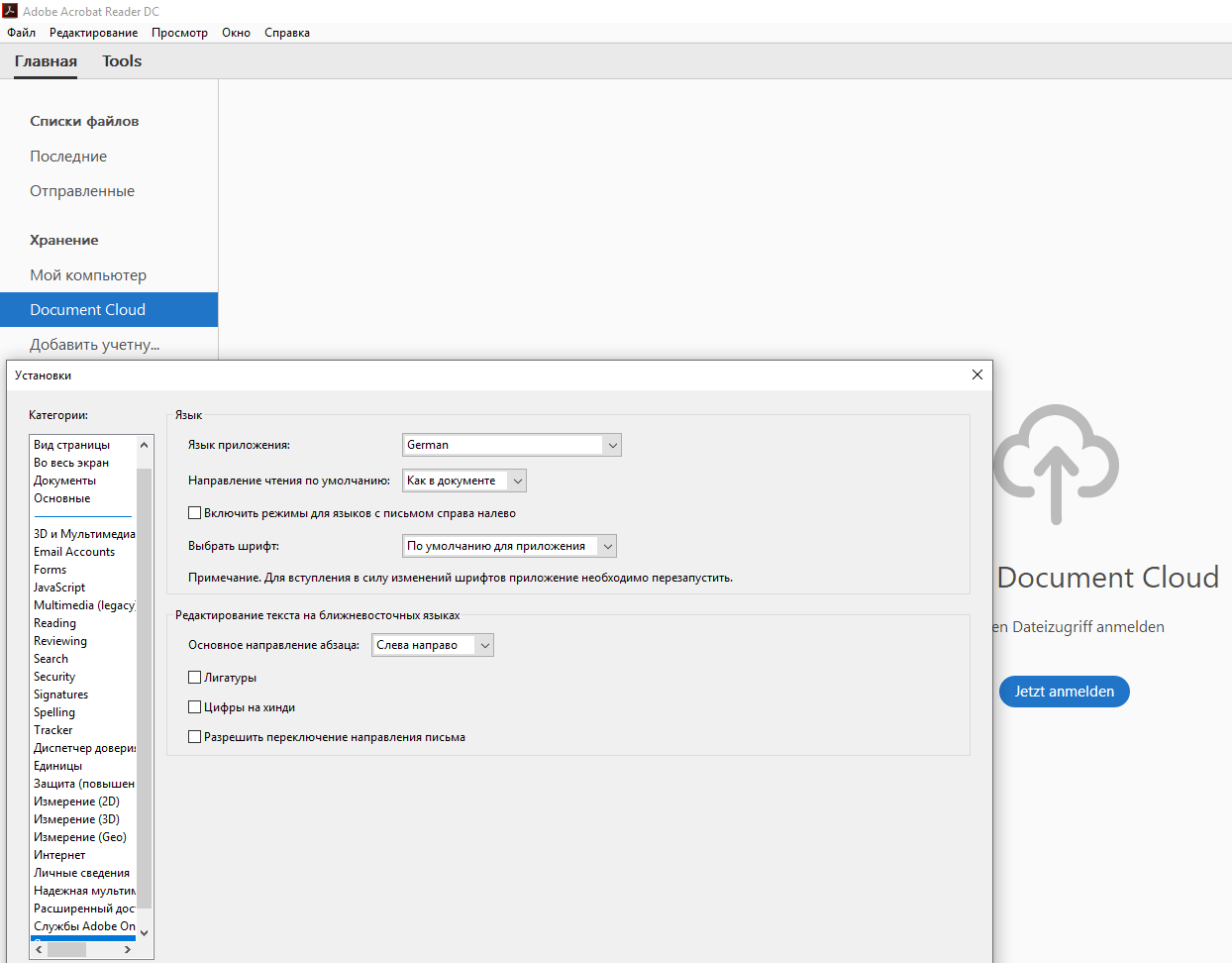Select the Интернет category
The height and width of the screenshot is (963, 1232).
tap(59, 855)
